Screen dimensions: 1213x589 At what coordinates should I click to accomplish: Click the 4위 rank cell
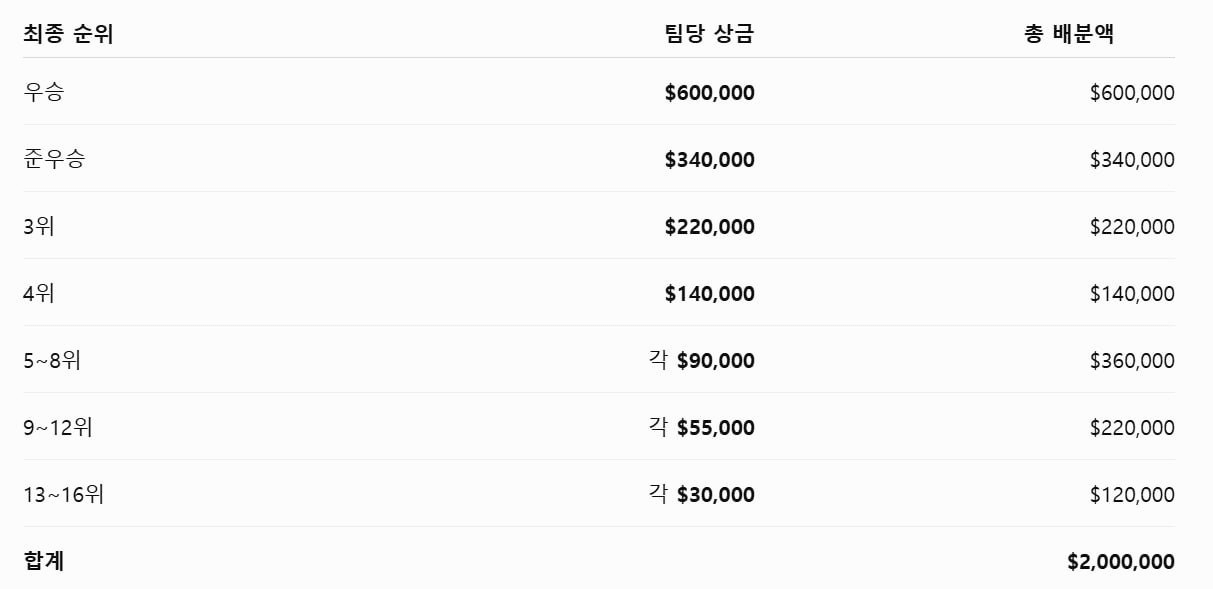pos(39,294)
